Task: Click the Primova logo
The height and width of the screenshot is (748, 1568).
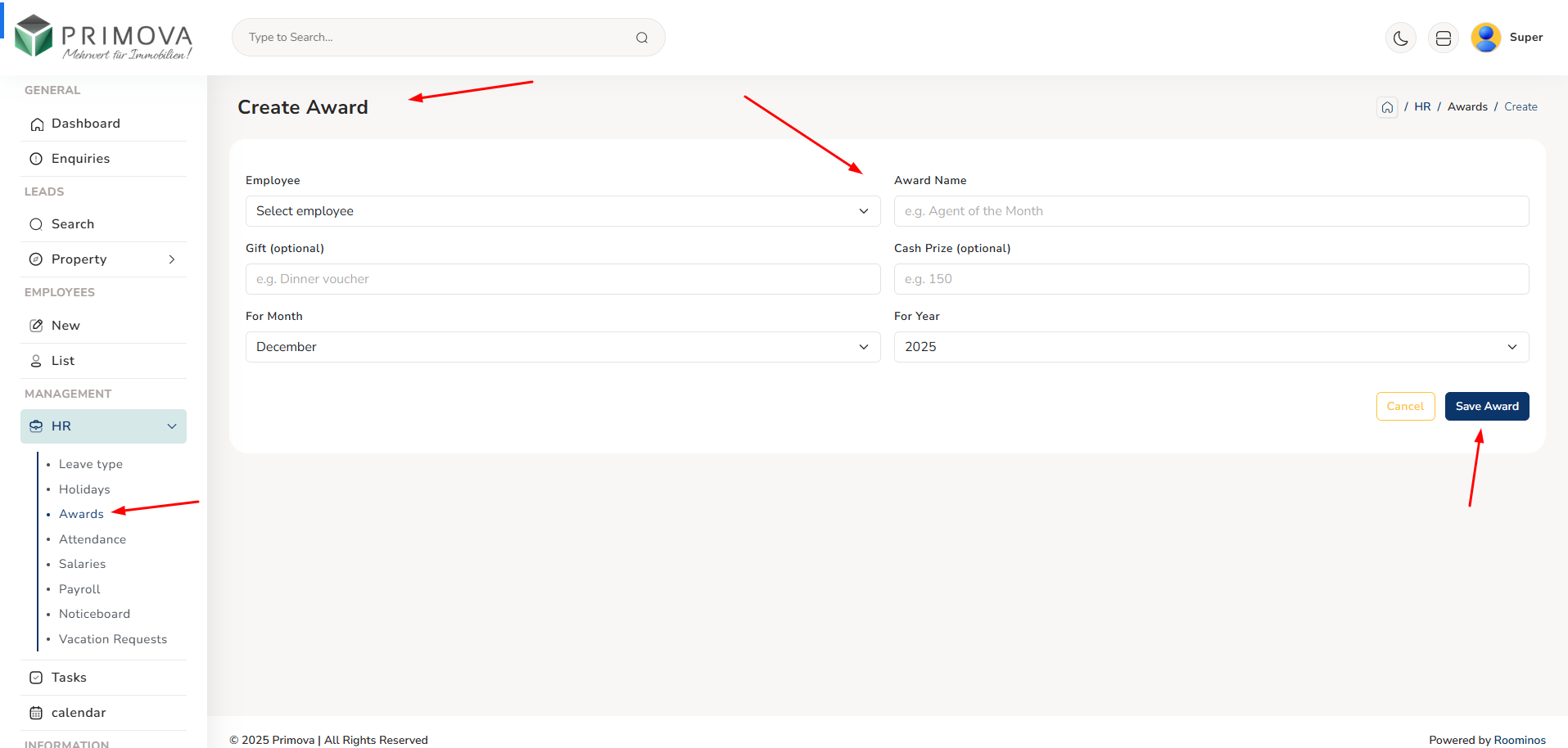Action: coord(104,38)
